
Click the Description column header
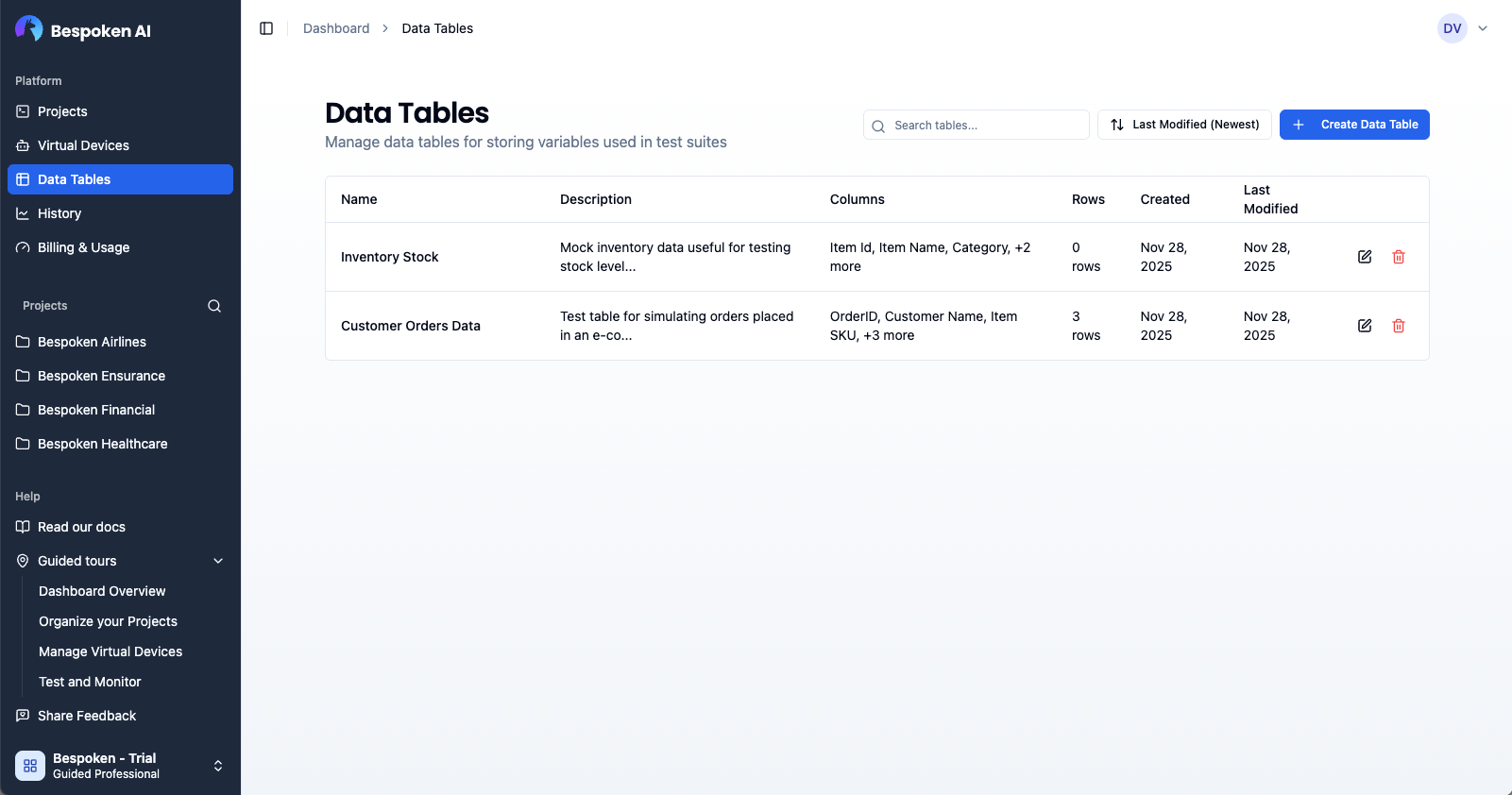point(596,199)
